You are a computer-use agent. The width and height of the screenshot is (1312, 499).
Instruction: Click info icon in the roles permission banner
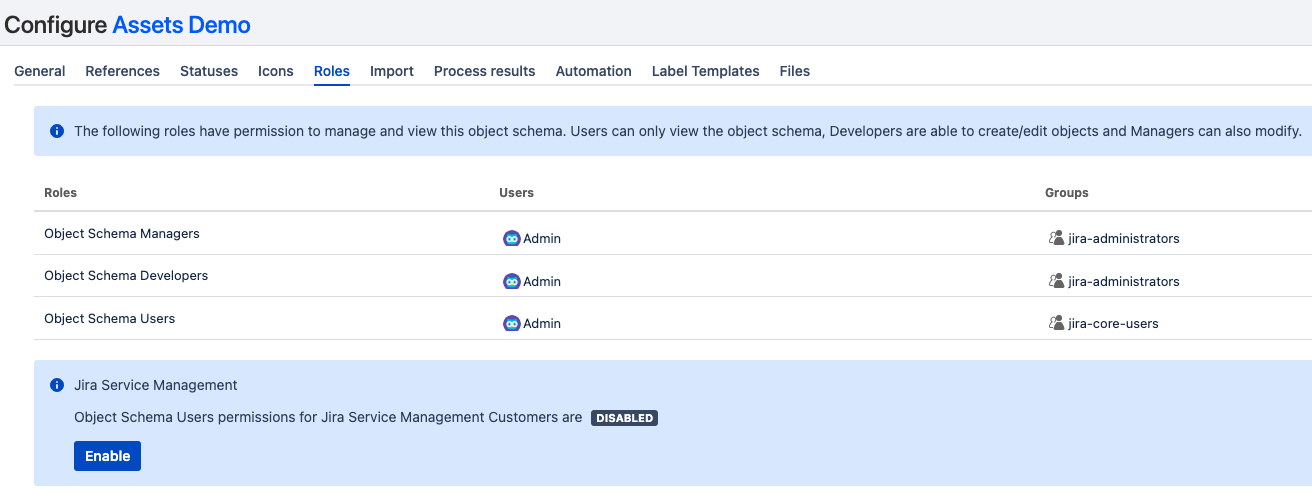pos(57,131)
